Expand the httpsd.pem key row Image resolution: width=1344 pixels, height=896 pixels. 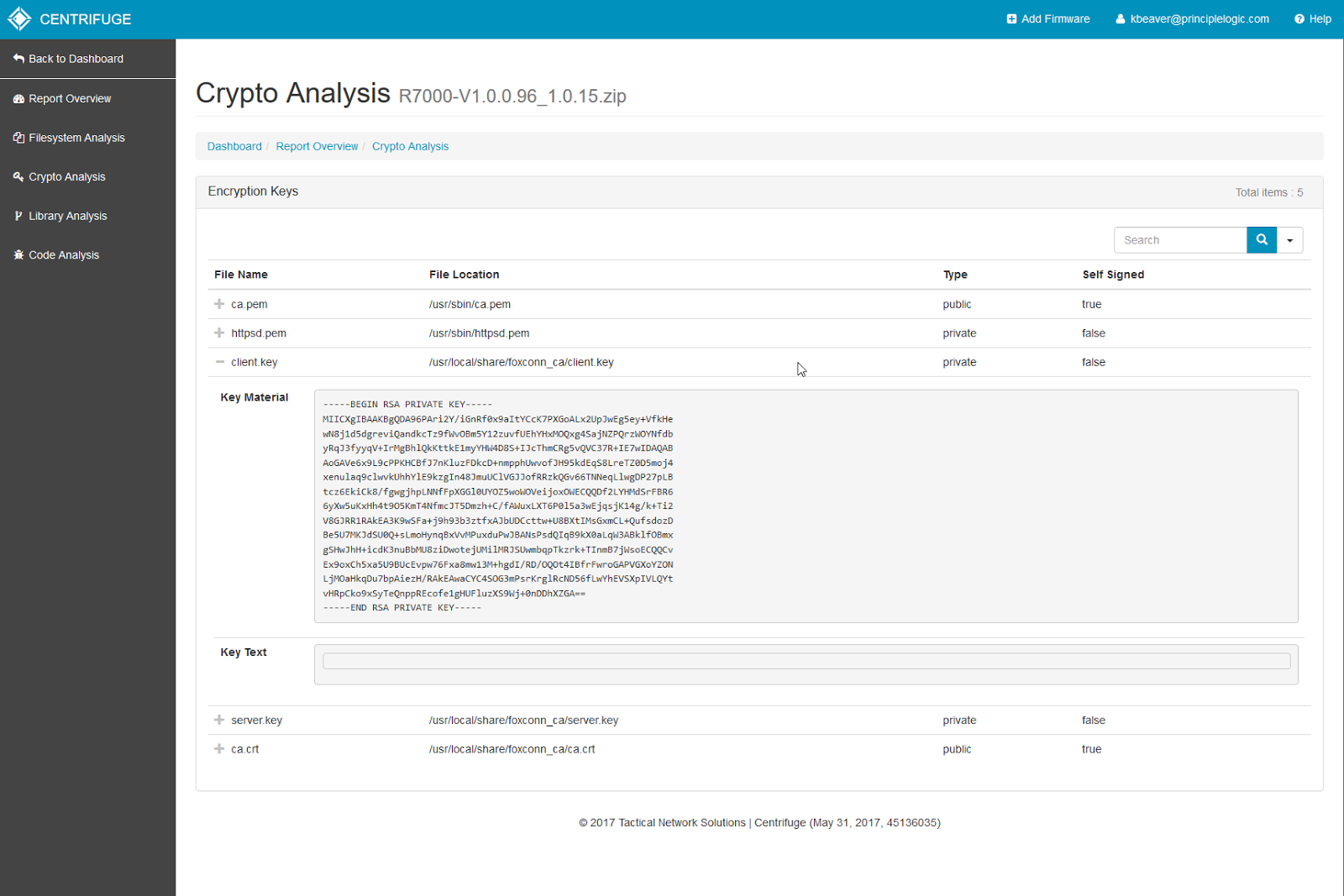pyautogui.click(x=218, y=333)
